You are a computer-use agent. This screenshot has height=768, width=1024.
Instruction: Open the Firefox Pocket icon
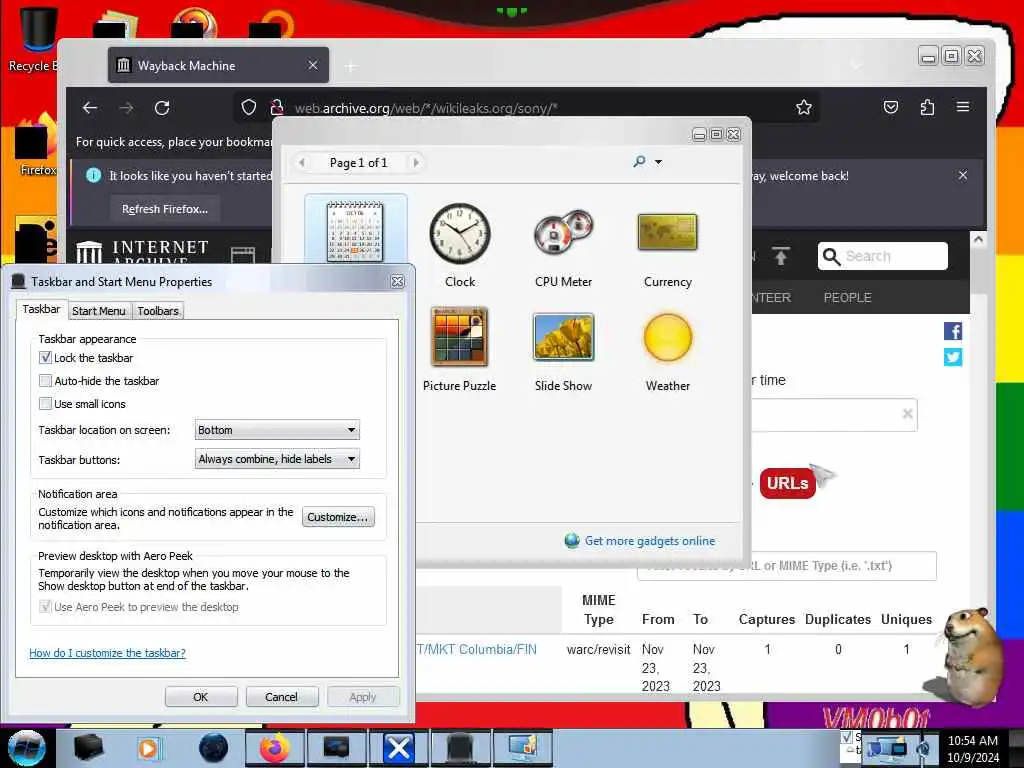(x=891, y=107)
